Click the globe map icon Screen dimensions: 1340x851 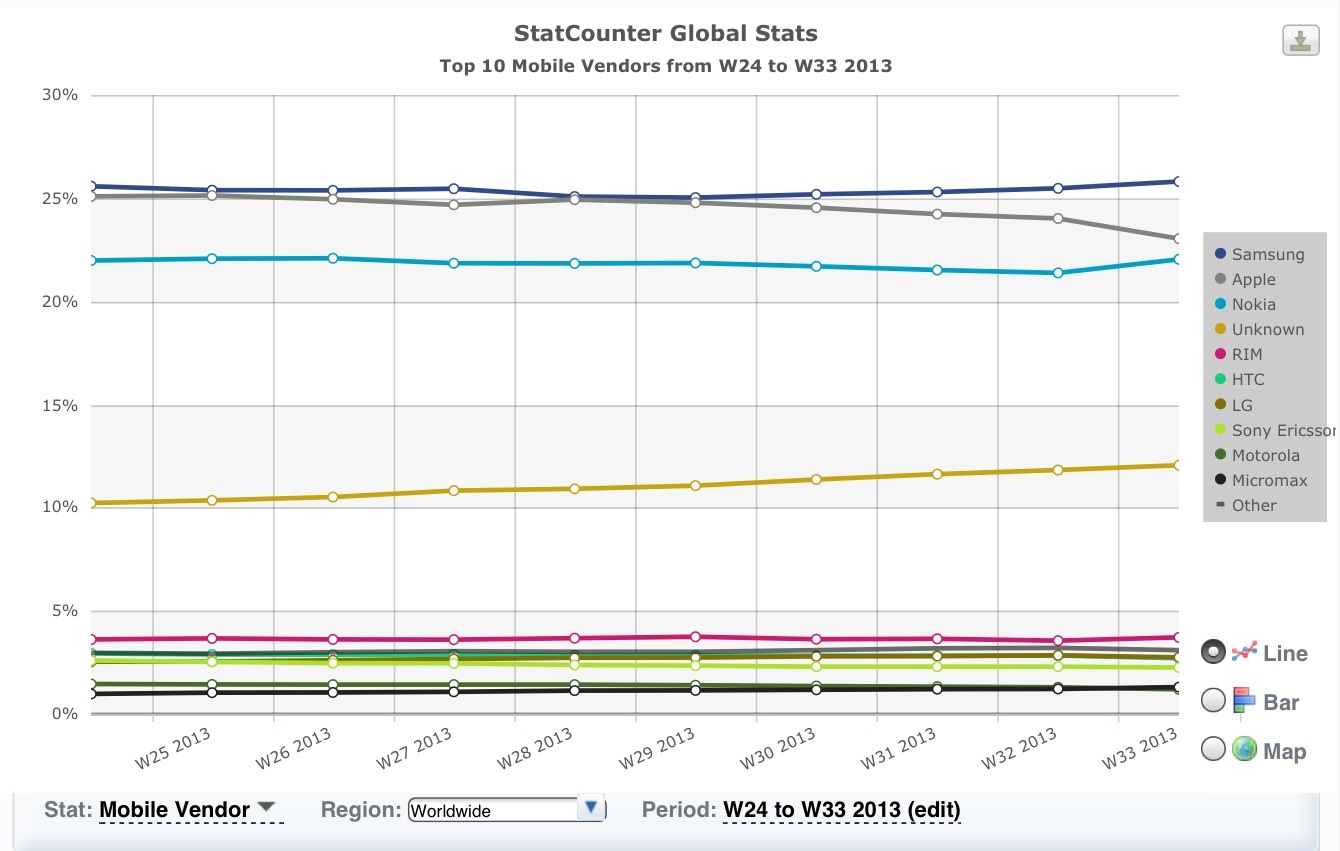click(x=1244, y=749)
